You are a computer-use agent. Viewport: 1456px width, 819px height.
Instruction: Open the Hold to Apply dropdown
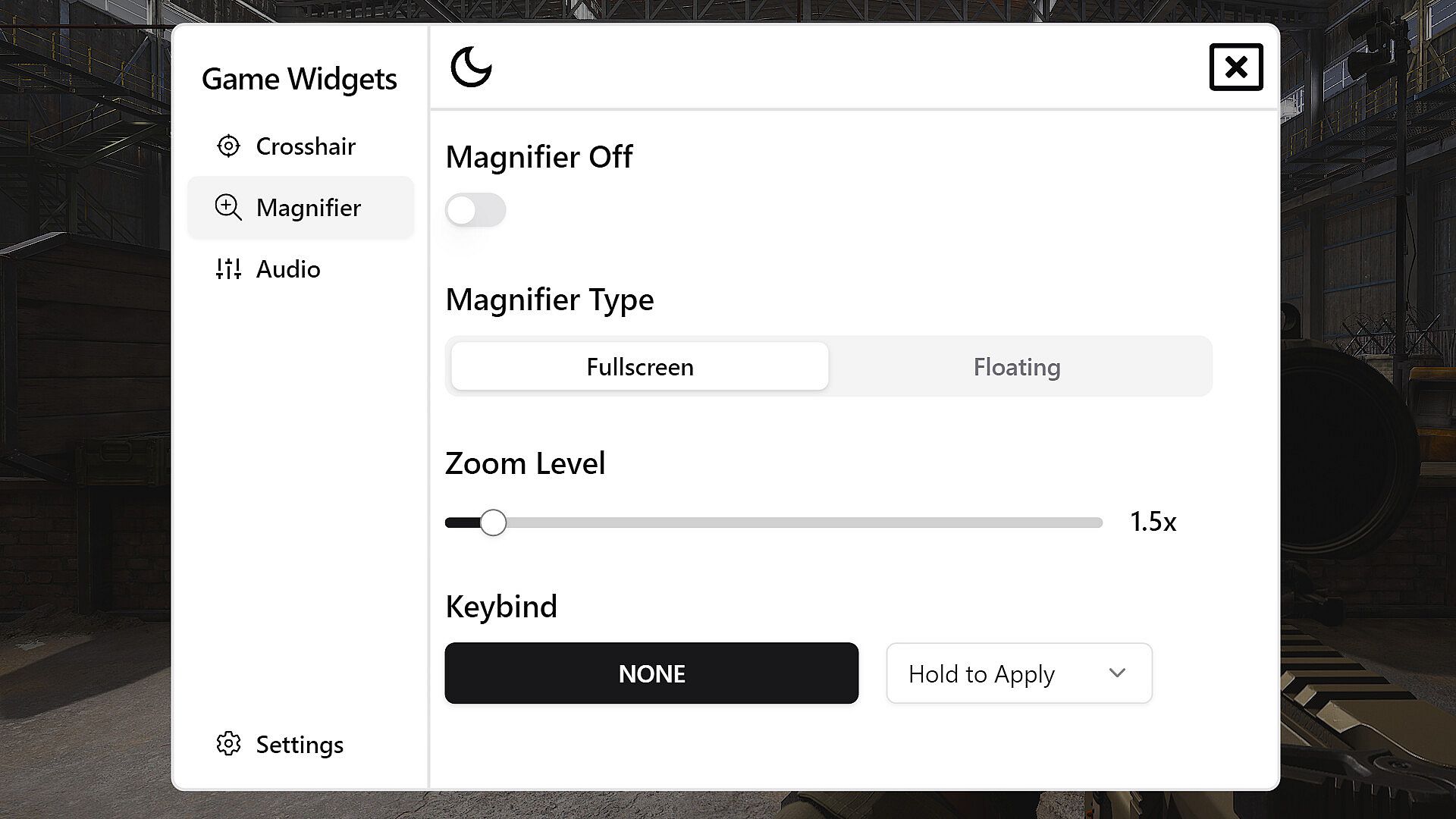1018,673
